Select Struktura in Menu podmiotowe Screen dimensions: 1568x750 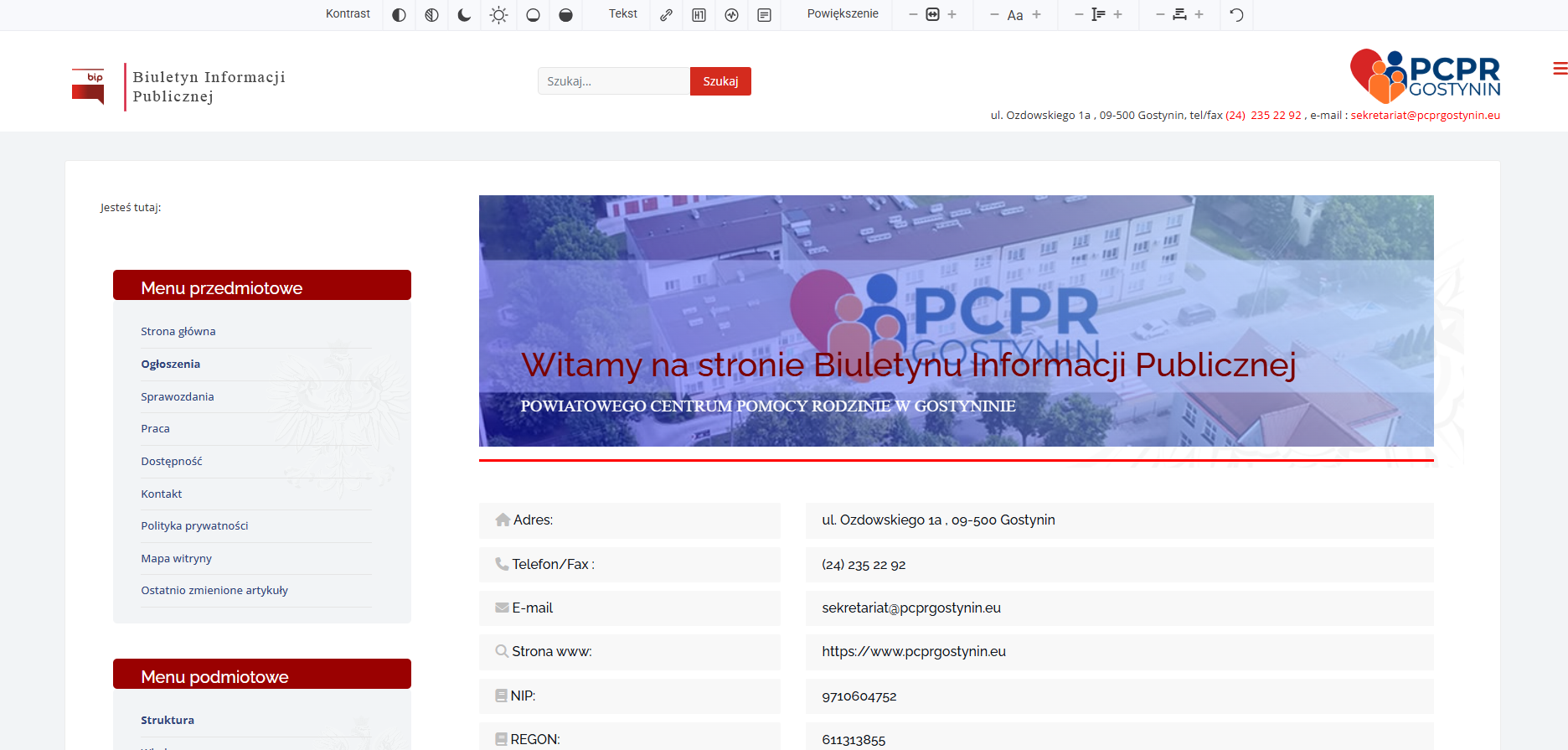point(168,721)
